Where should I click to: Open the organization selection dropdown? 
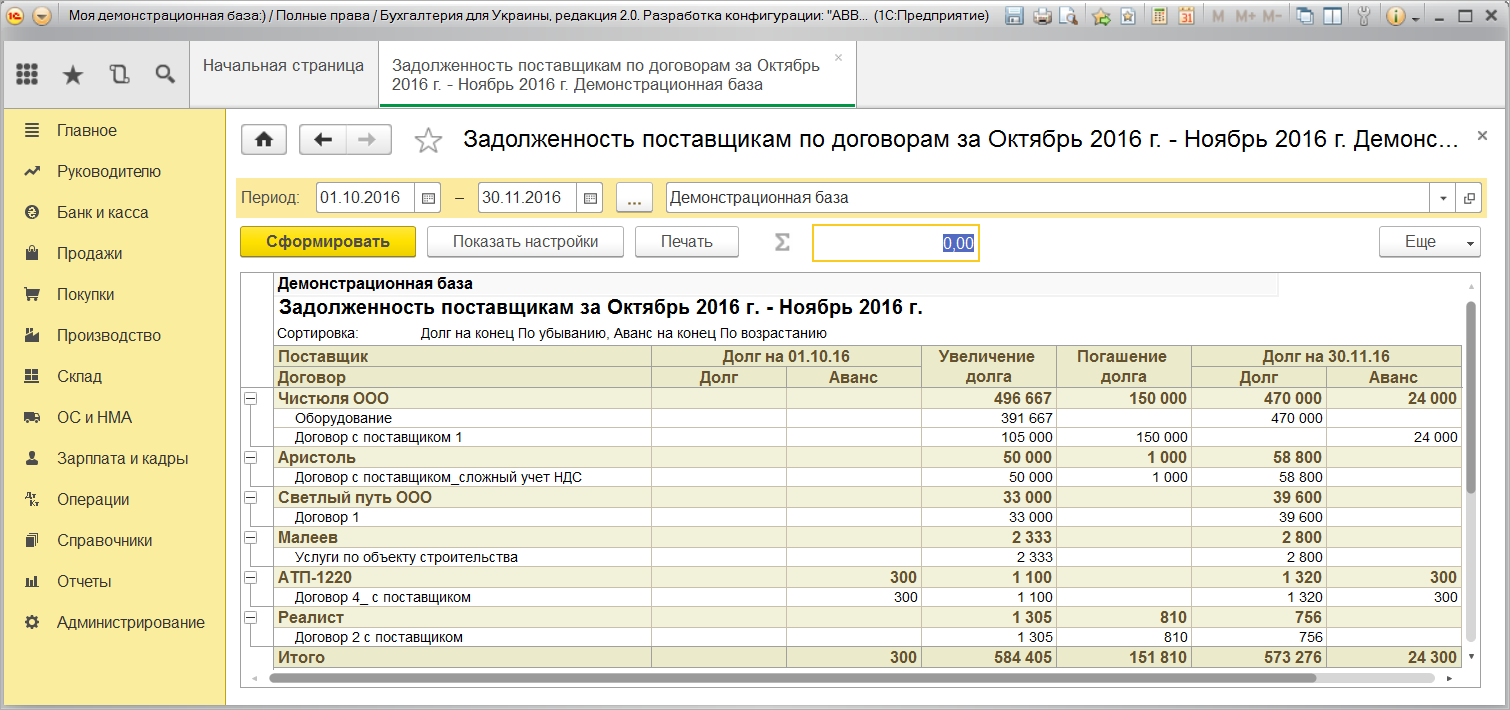point(1441,197)
